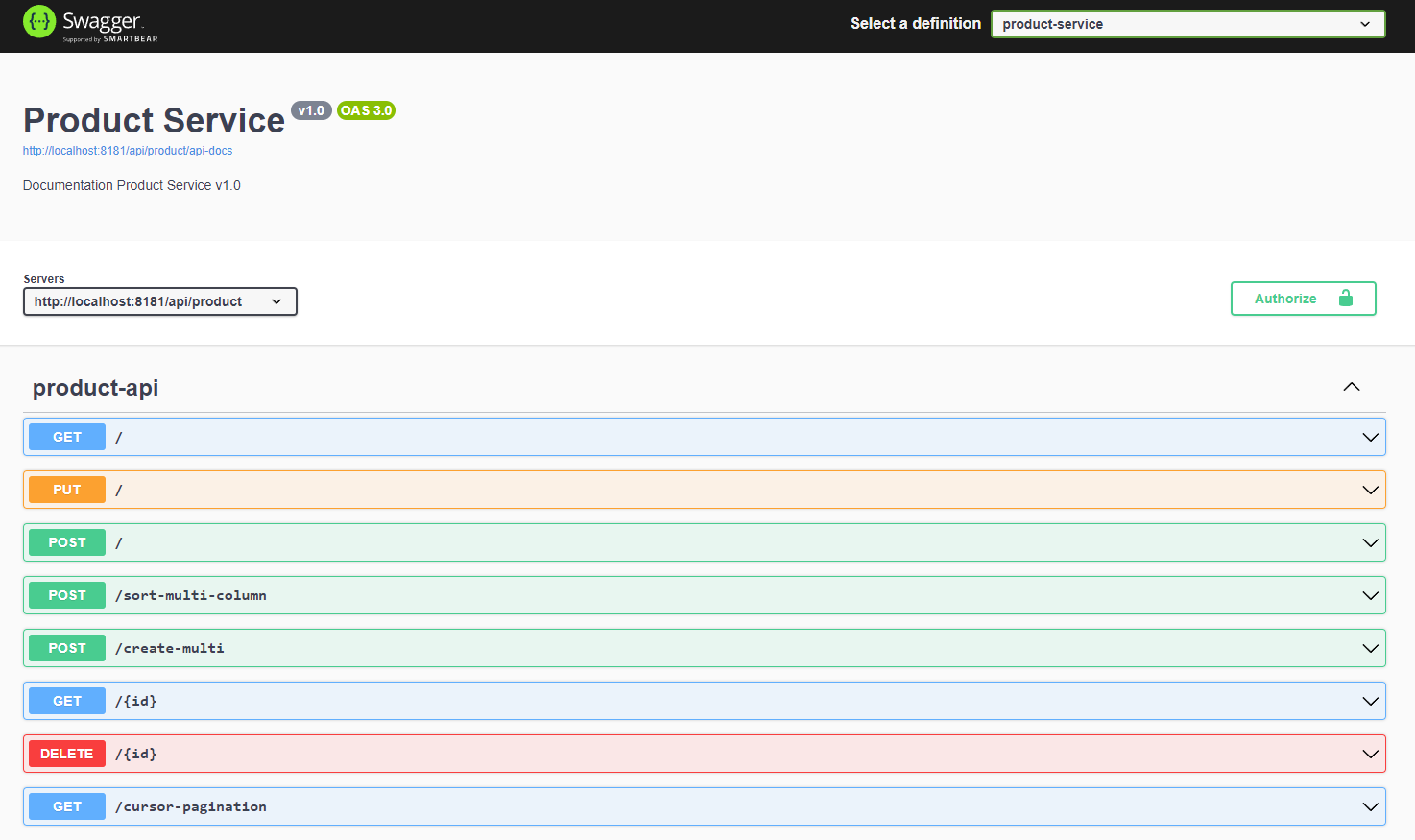Click the POST badge for /create-multi
The image size is (1415, 840).
tap(67, 648)
